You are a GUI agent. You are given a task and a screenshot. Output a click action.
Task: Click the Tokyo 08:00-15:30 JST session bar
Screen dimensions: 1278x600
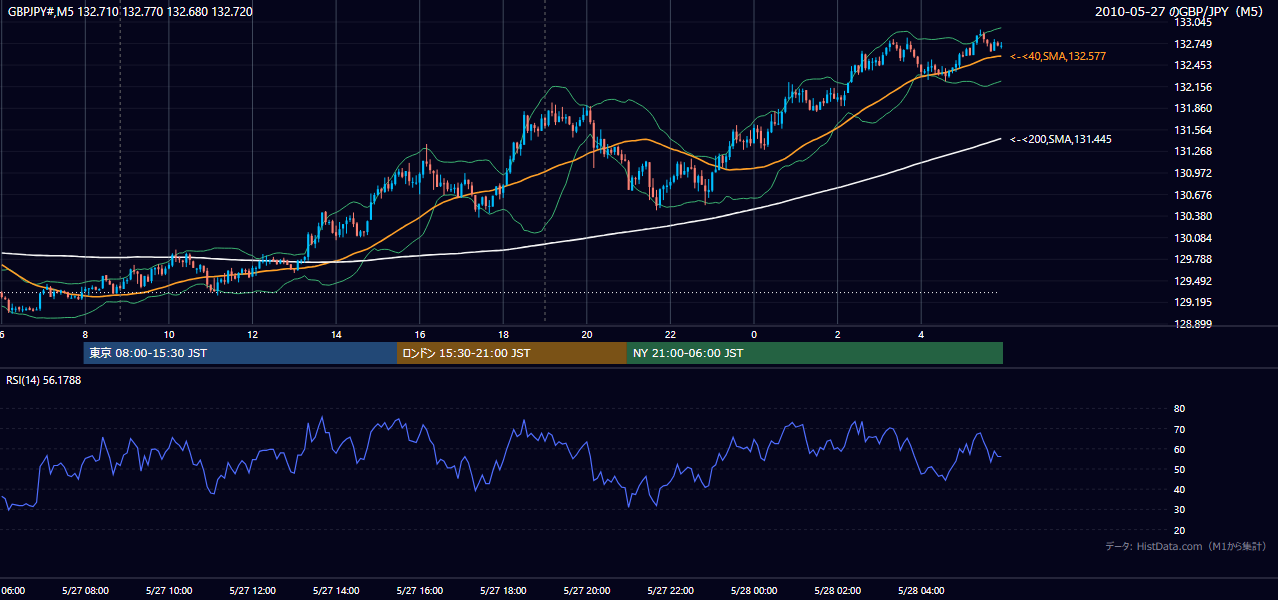coord(240,353)
